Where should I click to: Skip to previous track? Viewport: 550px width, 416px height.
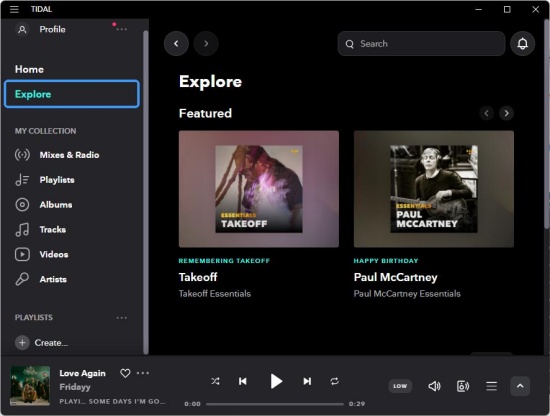pyautogui.click(x=242, y=381)
